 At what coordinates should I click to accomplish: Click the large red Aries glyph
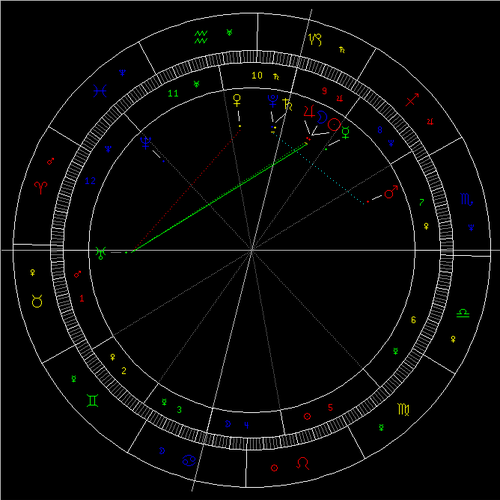pyautogui.click(x=41, y=188)
